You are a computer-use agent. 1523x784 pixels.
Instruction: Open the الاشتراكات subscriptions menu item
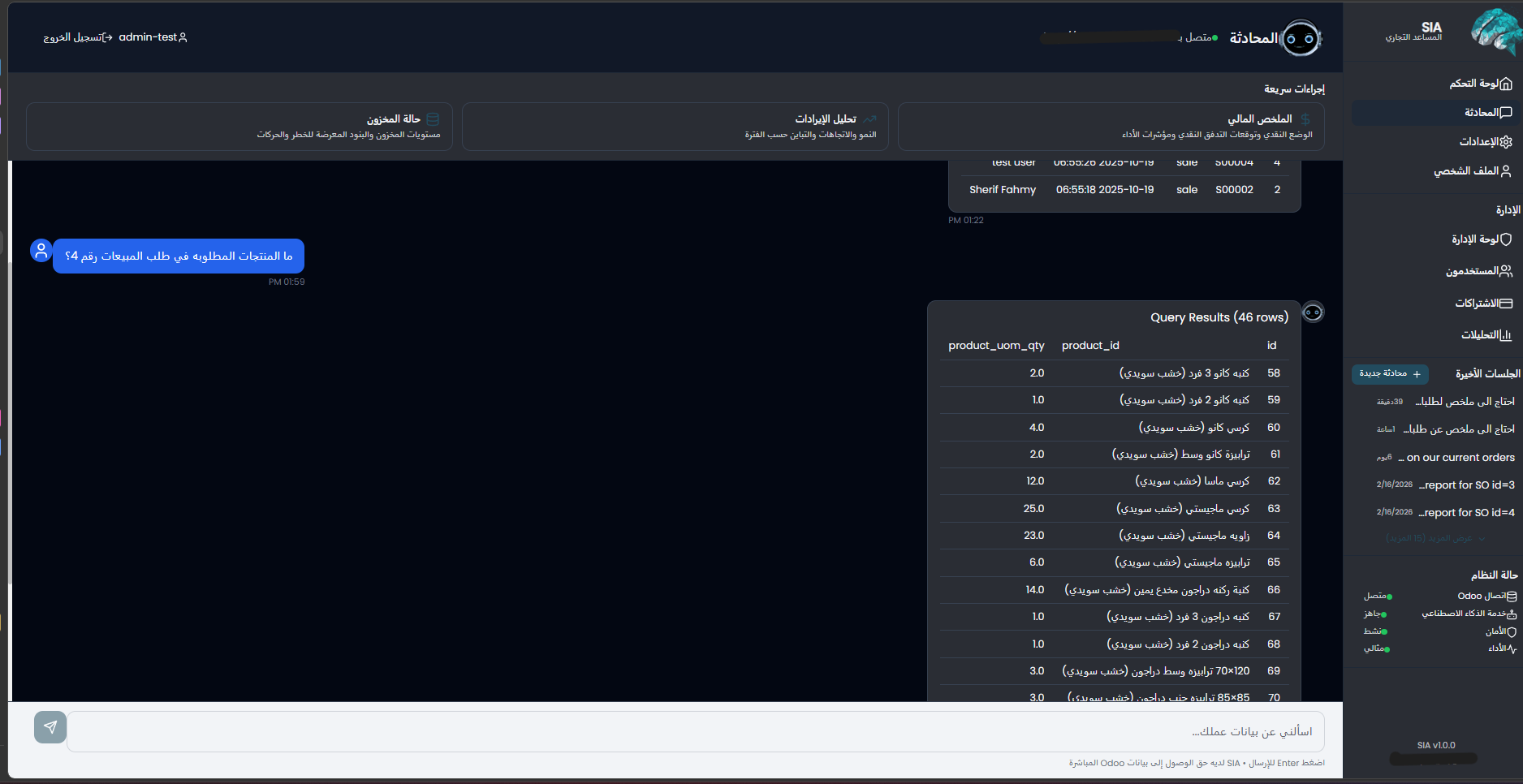(1434, 304)
